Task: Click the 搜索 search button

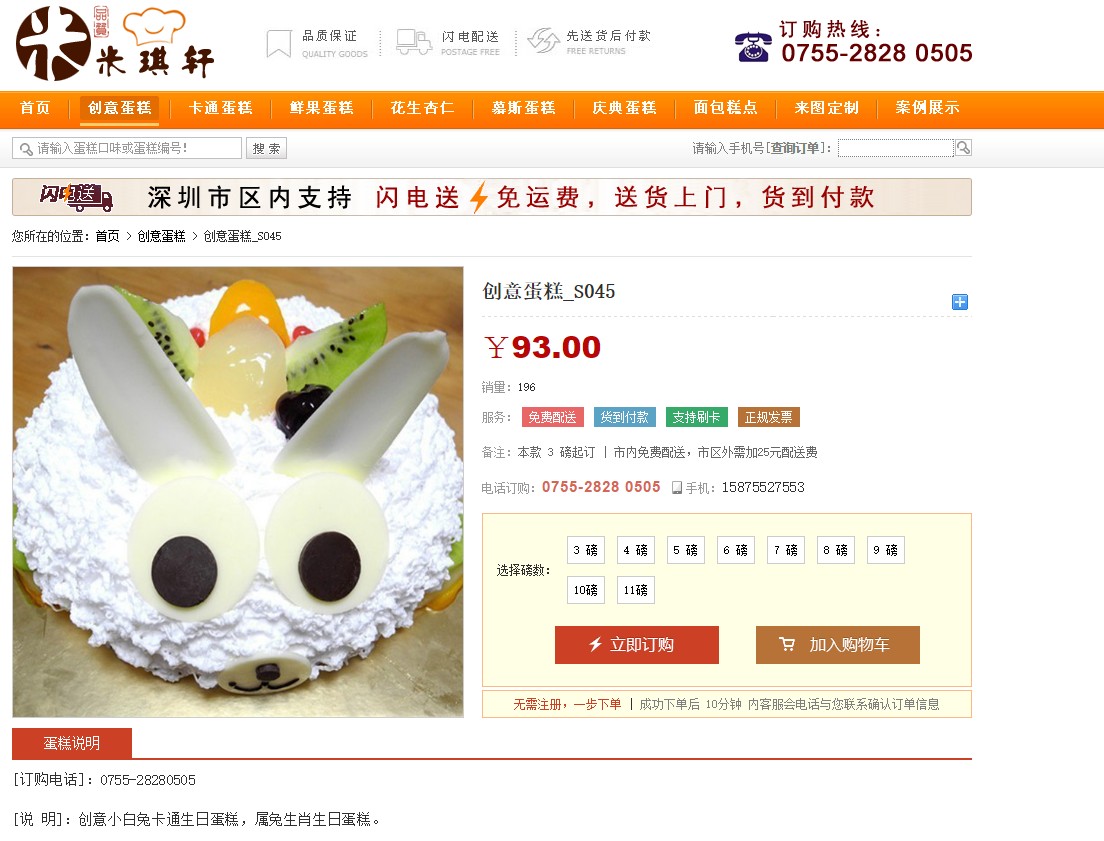Action: tap(267, 149)
